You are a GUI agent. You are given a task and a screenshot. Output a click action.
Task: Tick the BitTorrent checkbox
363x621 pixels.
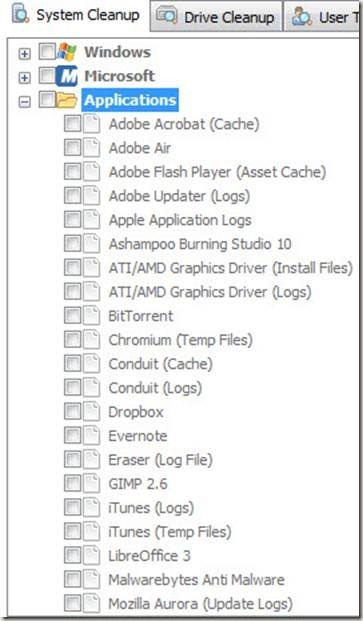click(x=72, y=316)
